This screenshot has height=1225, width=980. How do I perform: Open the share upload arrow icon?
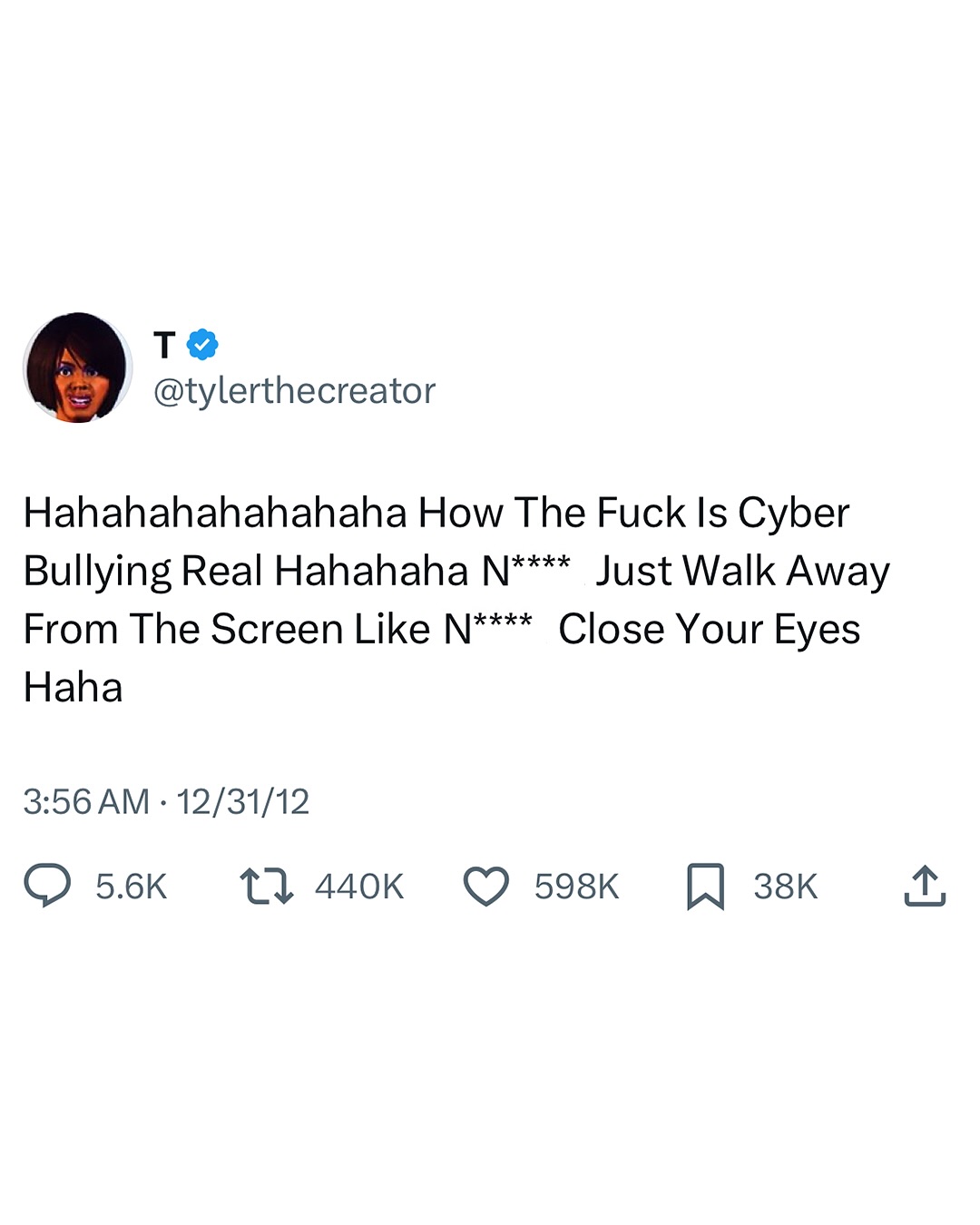tap(925, 886)
